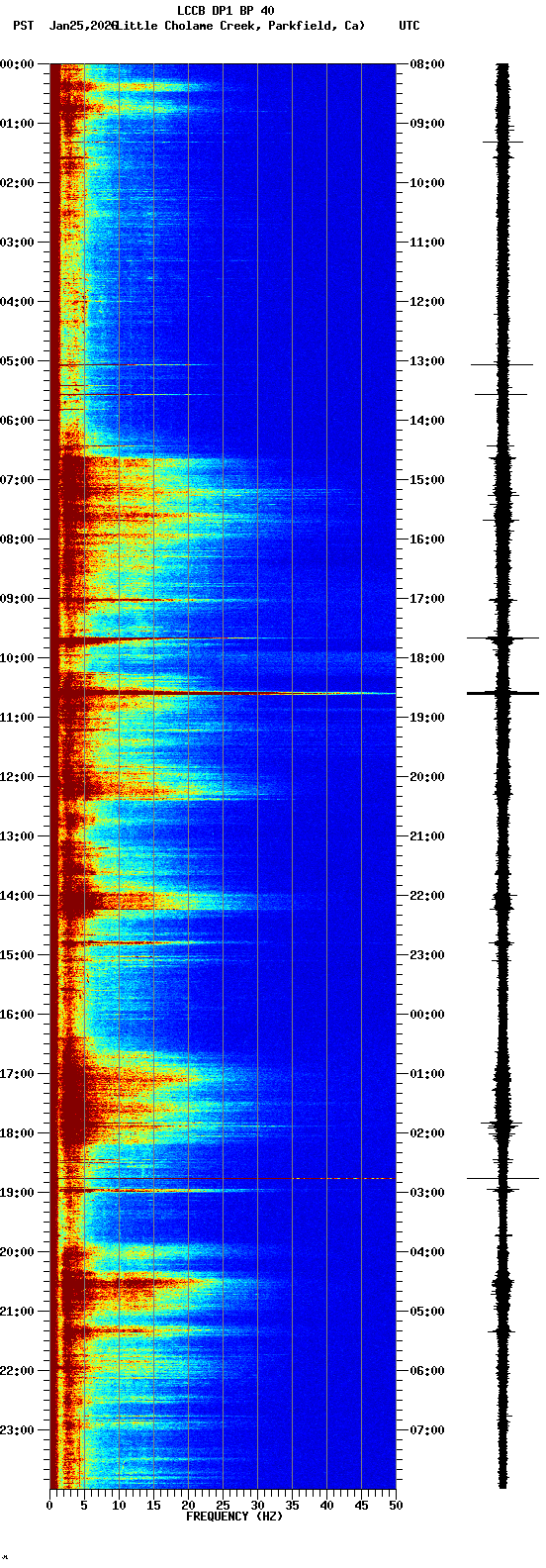Screen dimensions: 546x1568
Task: Click the frequency axis label "0"
Action: pos(49,1506)
